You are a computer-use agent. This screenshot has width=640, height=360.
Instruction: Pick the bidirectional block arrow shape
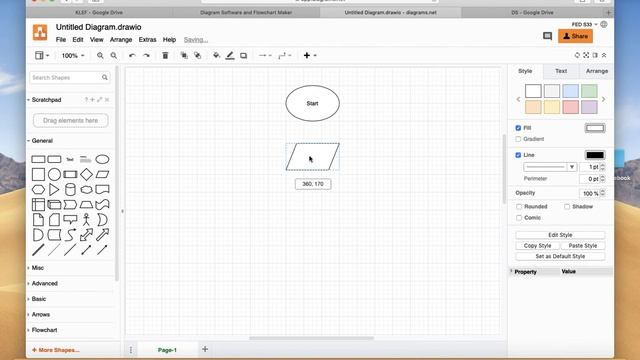coord(86,235)
